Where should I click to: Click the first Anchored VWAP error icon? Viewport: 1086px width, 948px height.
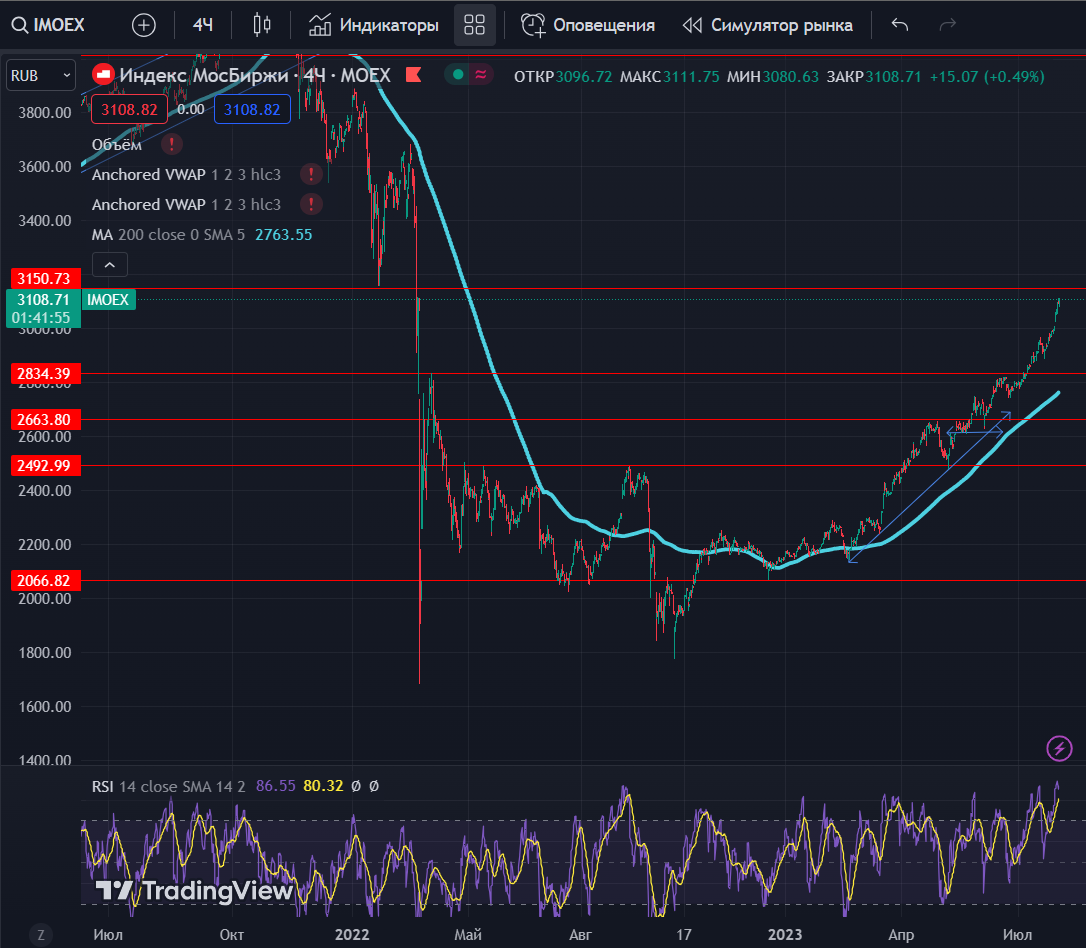311,175
